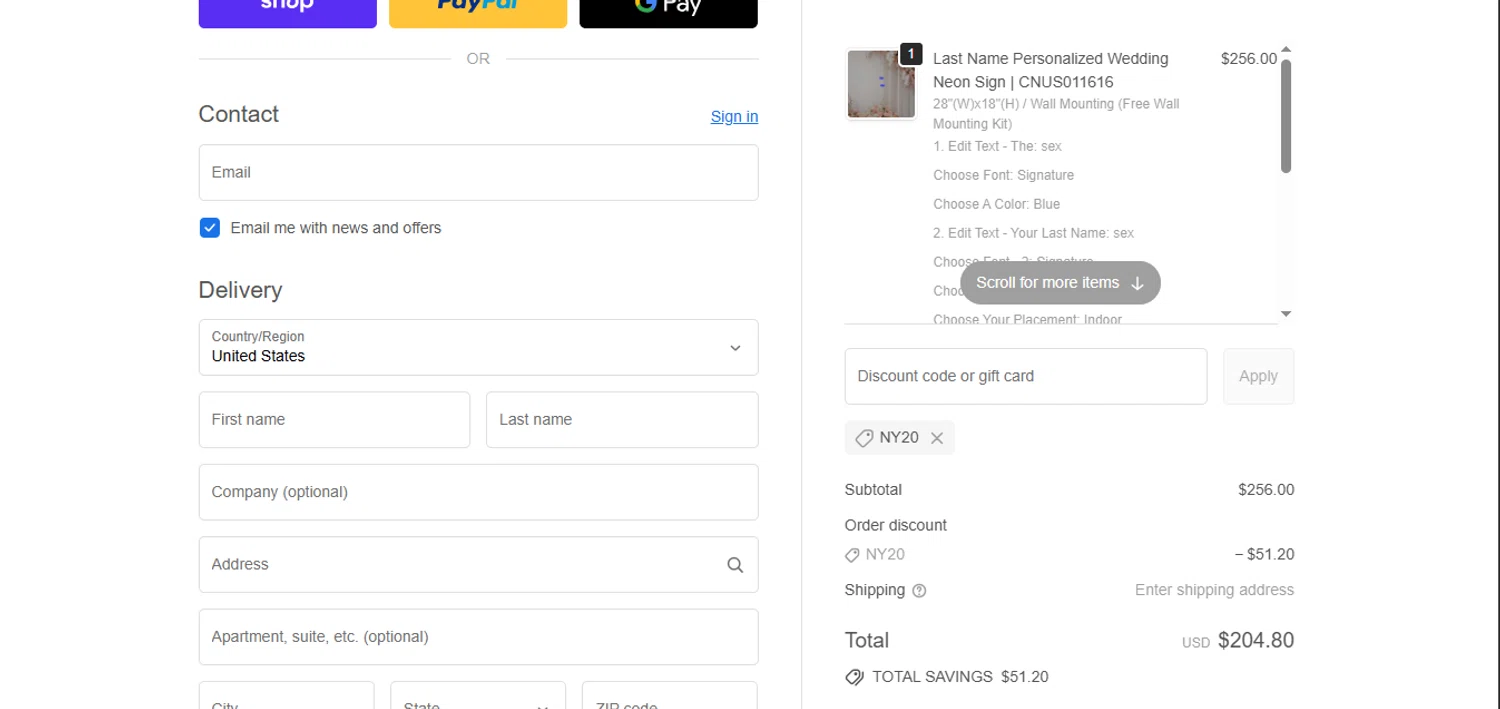1500x709 pixels.
Task: Click the Apartment, suite, etc. field
Action: [478, 637]
